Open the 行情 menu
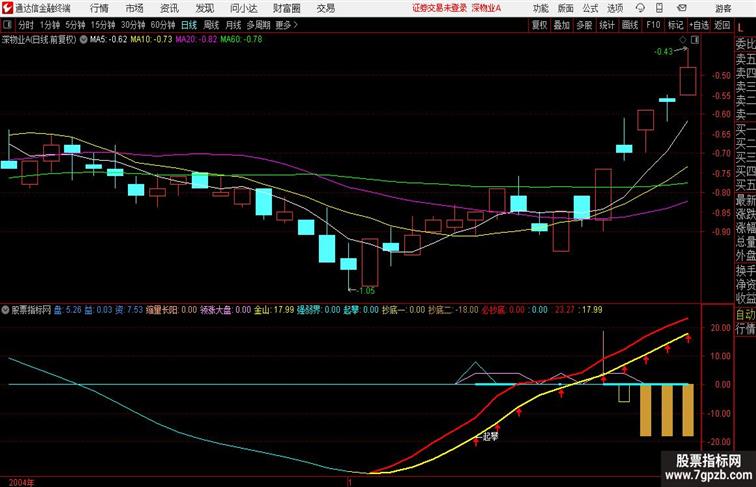756x487 pixels. pos(99,8)
